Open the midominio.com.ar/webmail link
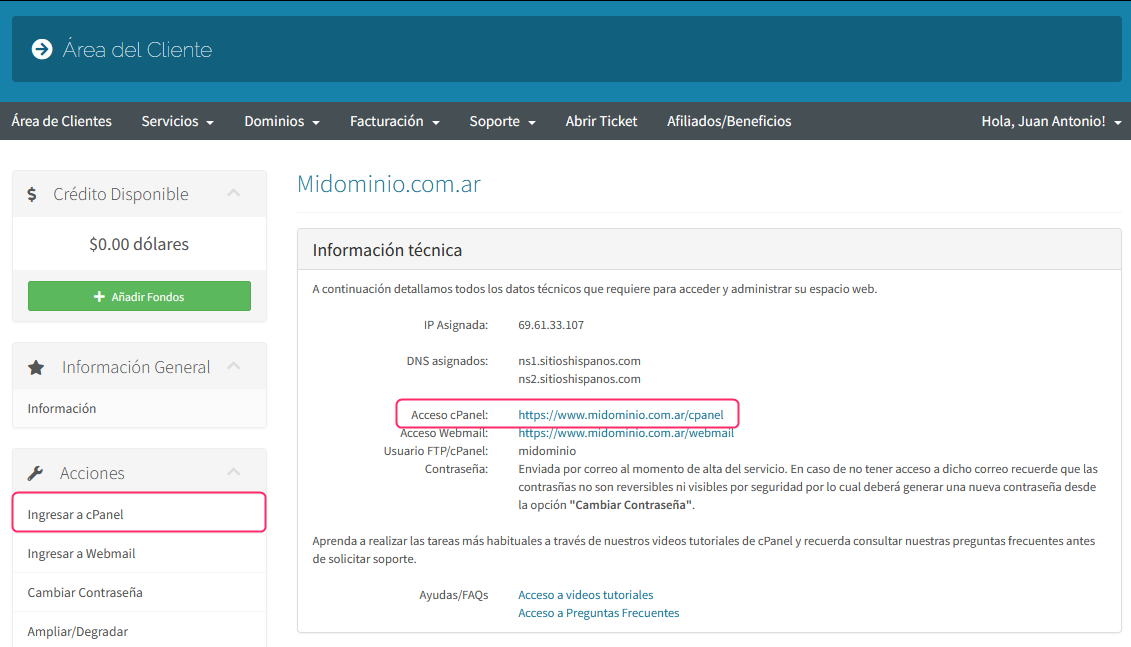This screenshot has height=647, width=1131. point(625,433)
